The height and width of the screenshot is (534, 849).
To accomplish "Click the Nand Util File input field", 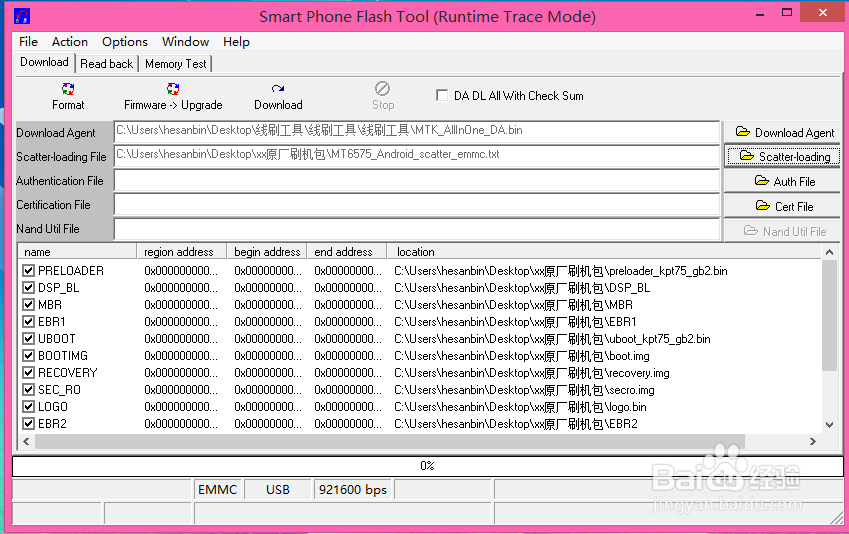I will pyautogui.click(x=416, y=229).
